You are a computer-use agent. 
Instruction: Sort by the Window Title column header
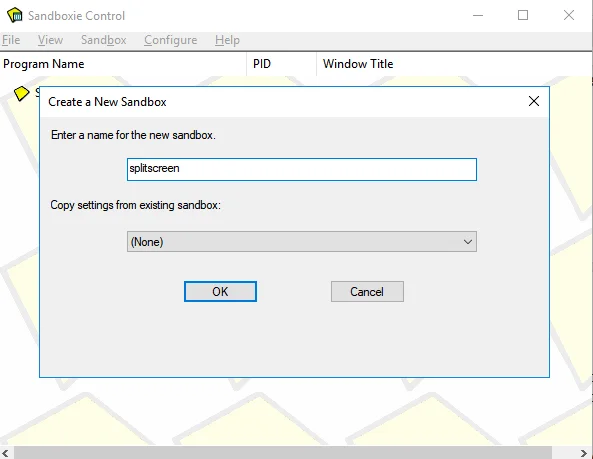click(x=454, y=64)
